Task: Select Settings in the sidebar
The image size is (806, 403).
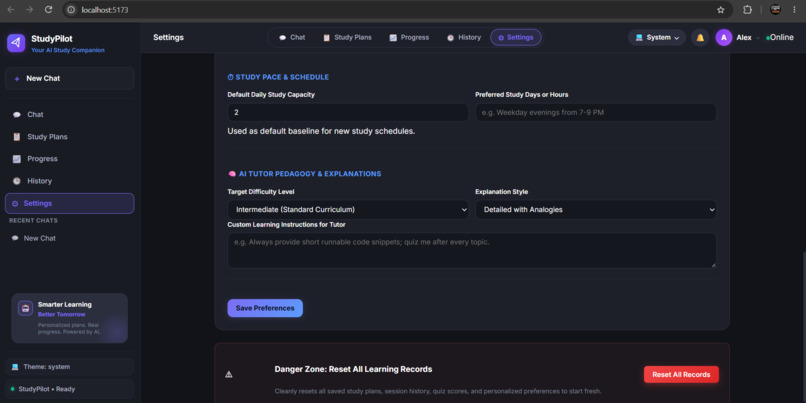Action: 69,204
